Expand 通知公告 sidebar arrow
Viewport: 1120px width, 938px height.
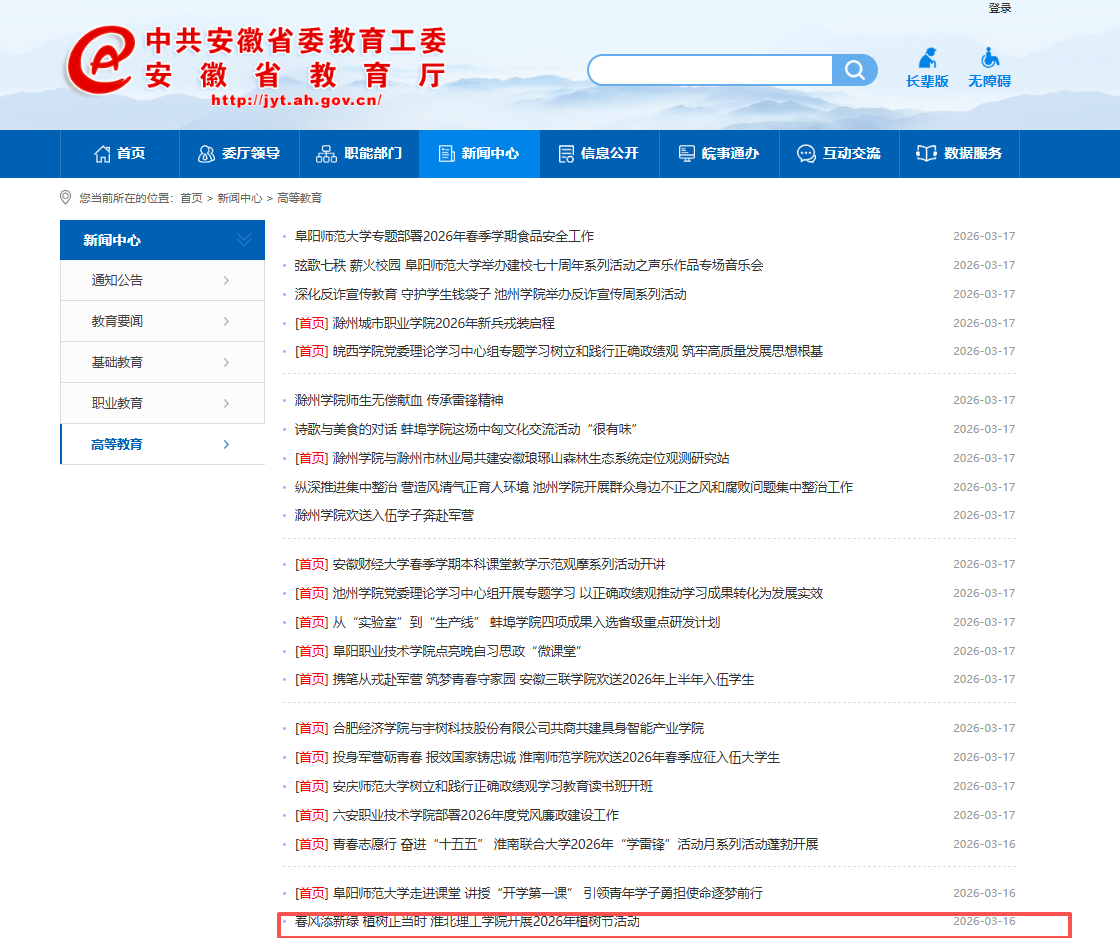(227, 281)
